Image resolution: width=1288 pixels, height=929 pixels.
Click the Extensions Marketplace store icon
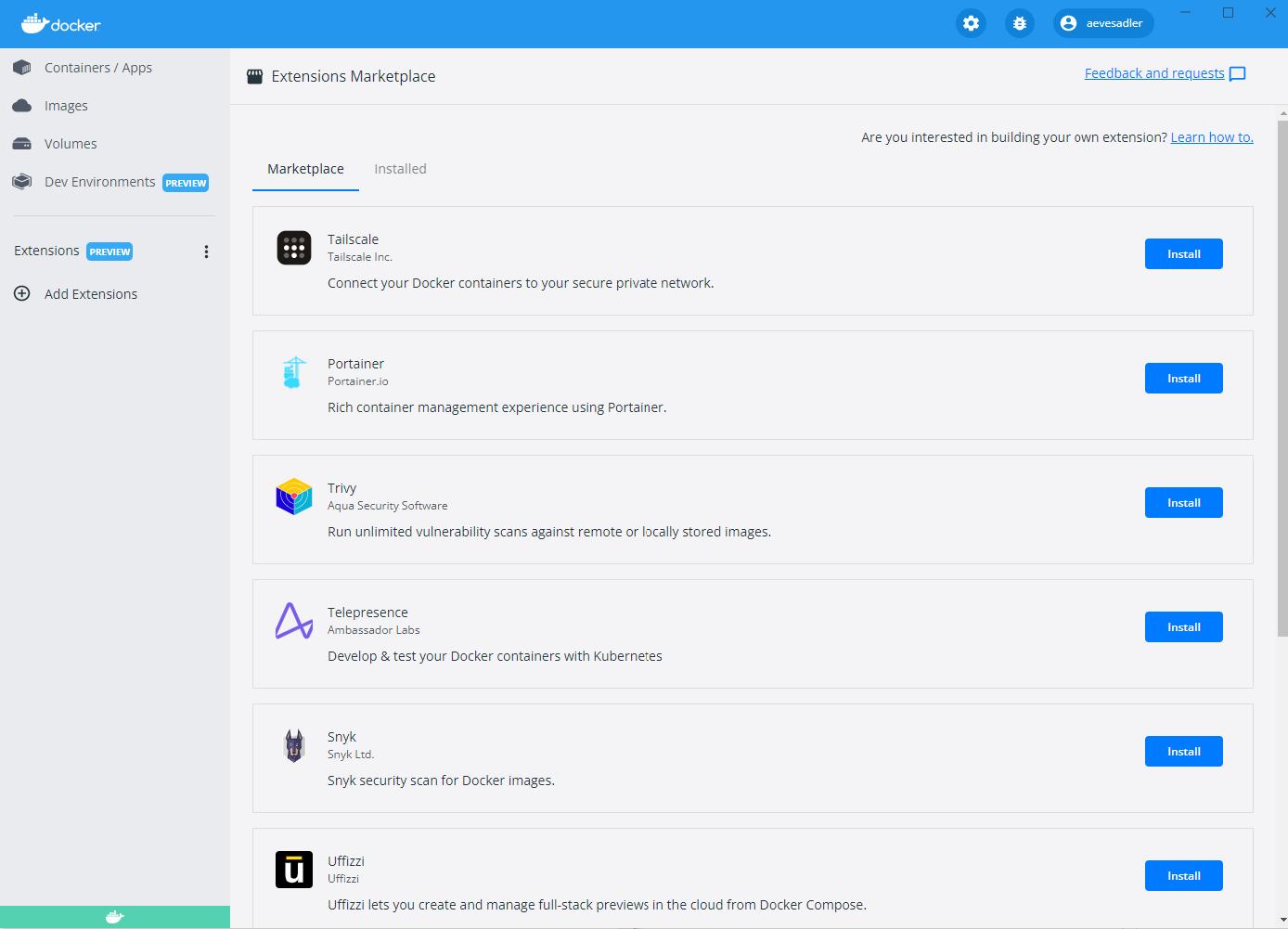click(254, 76)
